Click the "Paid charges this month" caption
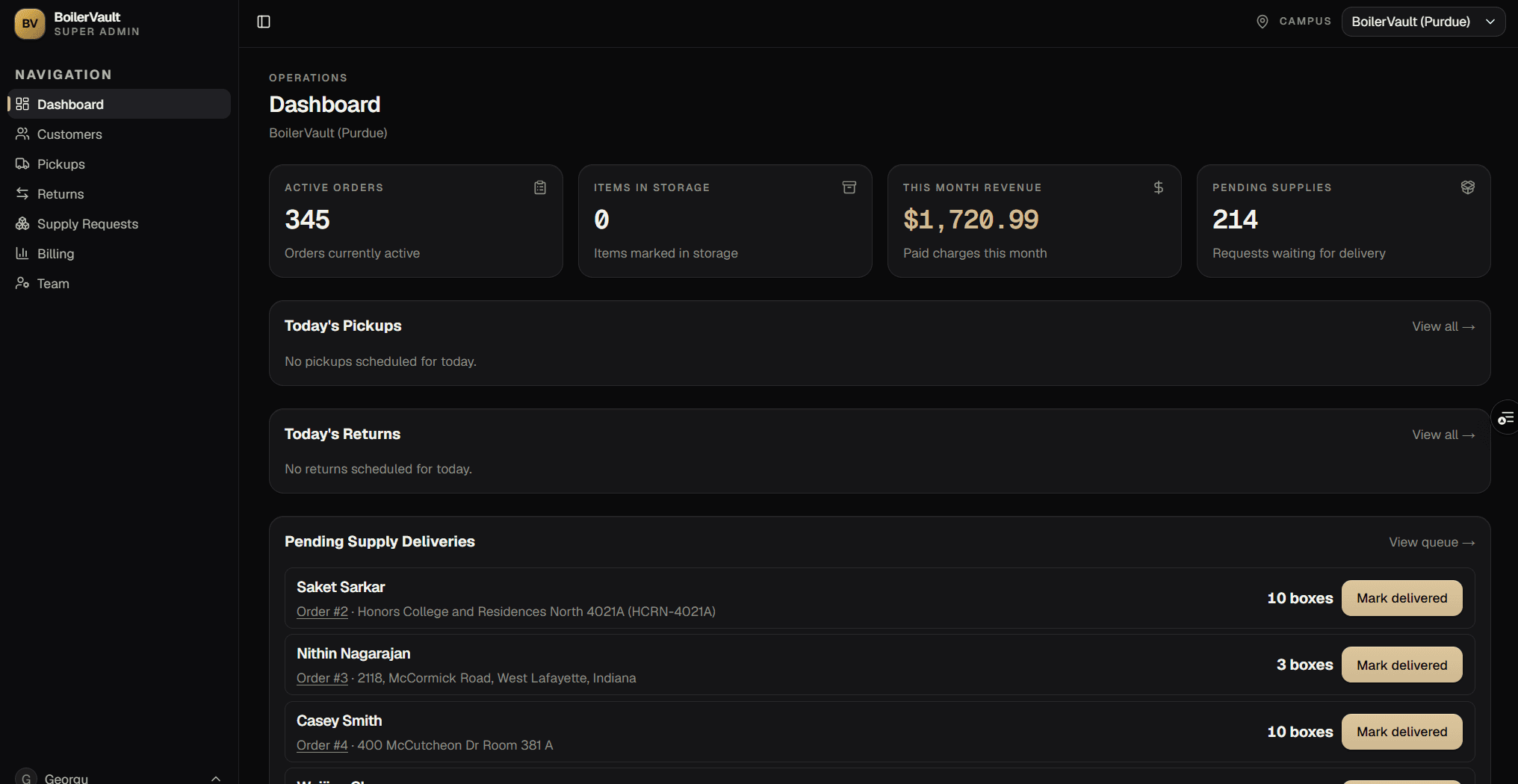This screenshot has height=784, width=1518. click(975, 253)
